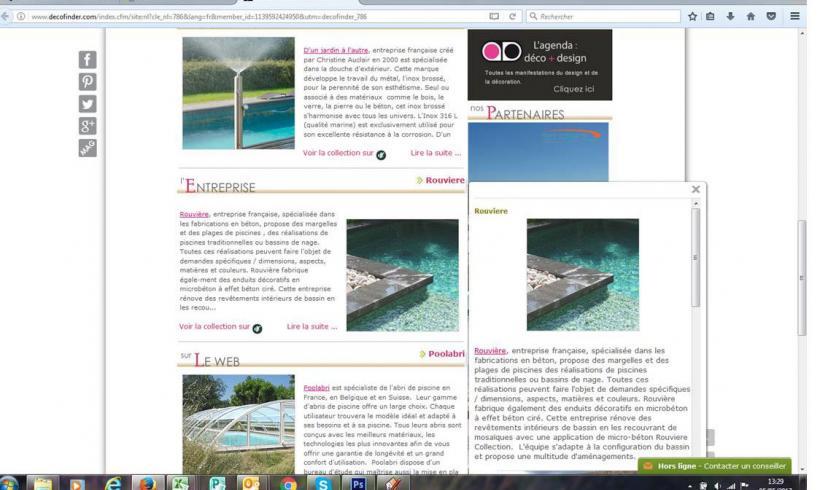This screenshot has height=490, width=820.
Task: Open the Rouvière pool thumbnail in popup
Action: click(x=582, y=275)
